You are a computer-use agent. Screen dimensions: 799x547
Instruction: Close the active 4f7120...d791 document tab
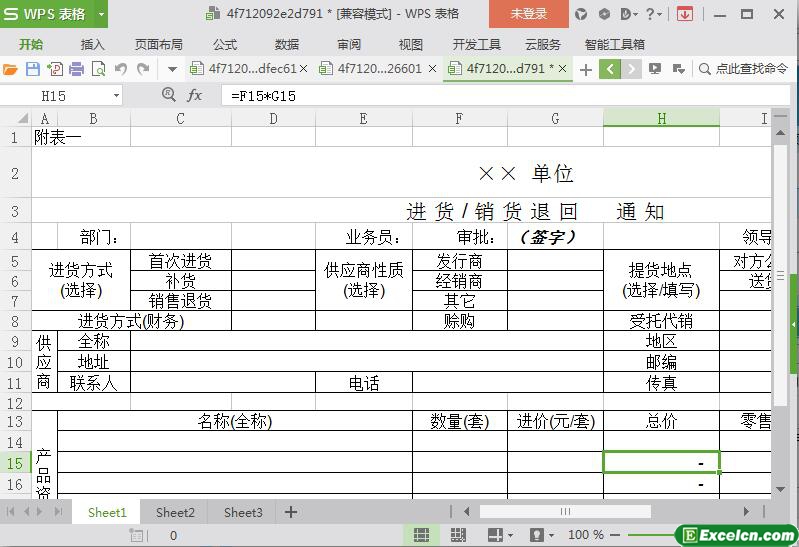[563, 68]
